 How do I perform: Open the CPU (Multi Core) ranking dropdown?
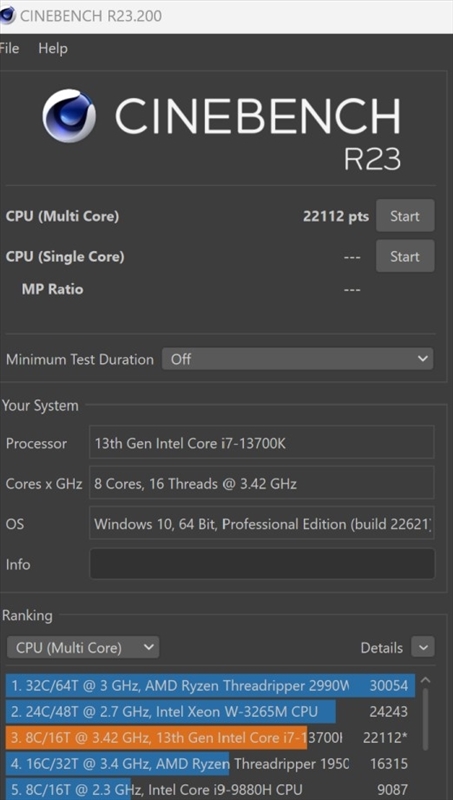pos(83,647)
